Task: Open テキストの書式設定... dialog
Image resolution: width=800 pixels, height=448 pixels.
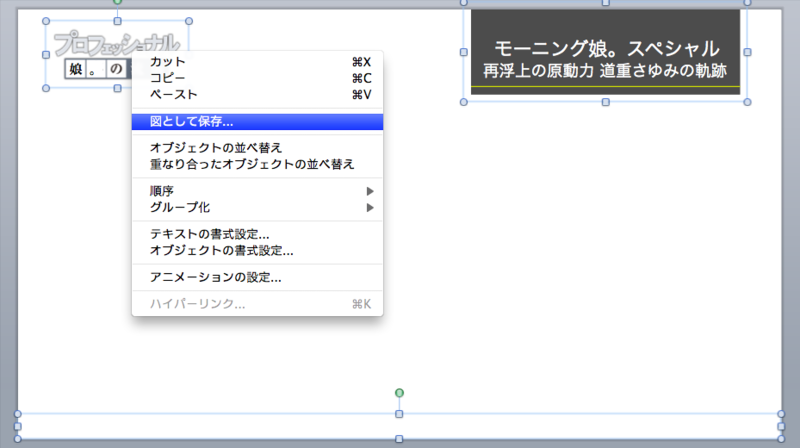Action: 257,234
